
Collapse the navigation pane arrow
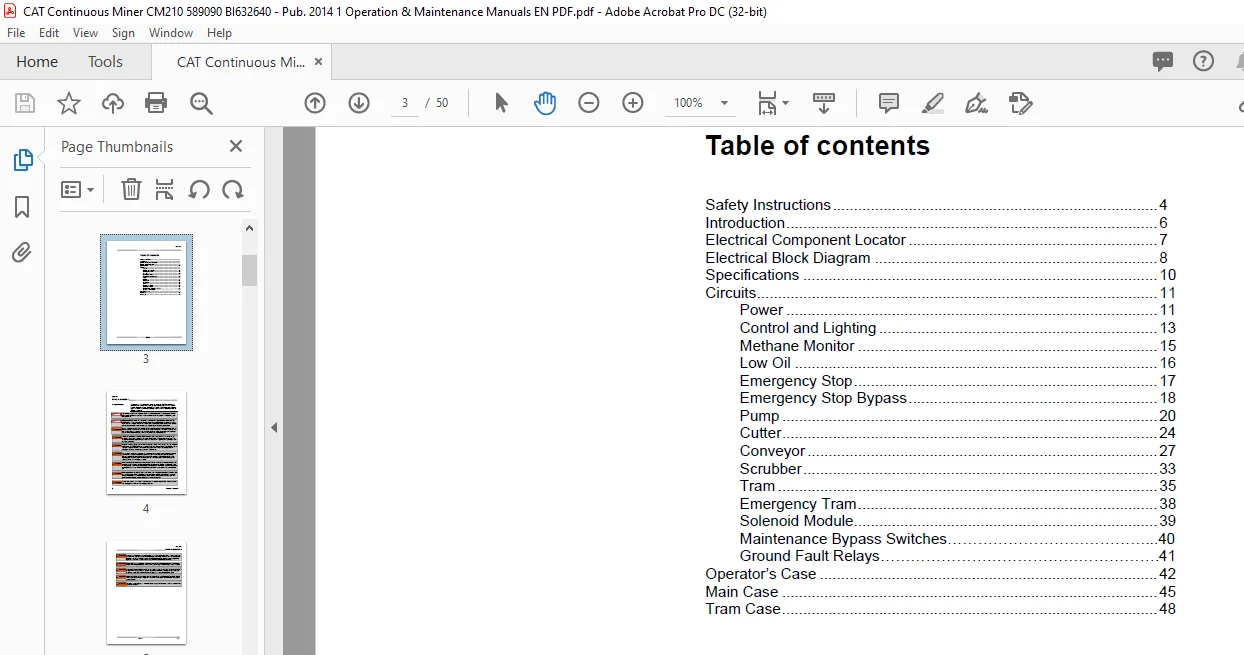point(274,427)
